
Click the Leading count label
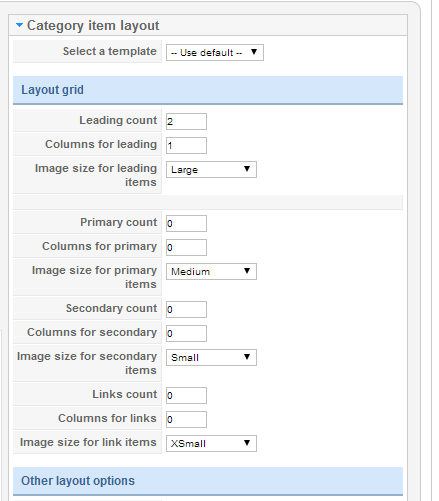click(118, 120)
